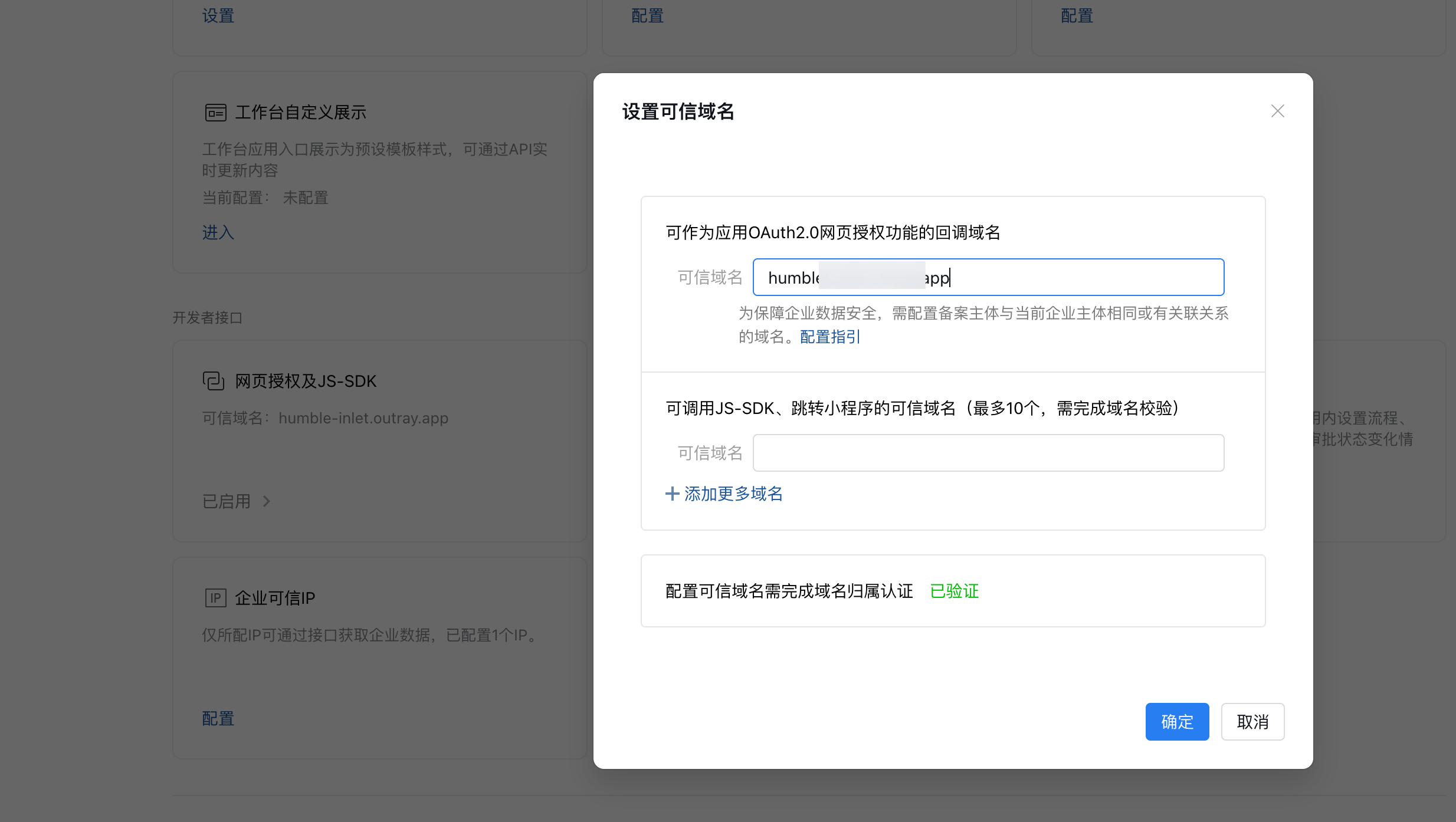Click the 企业可信IP icon

coord(215,598)
